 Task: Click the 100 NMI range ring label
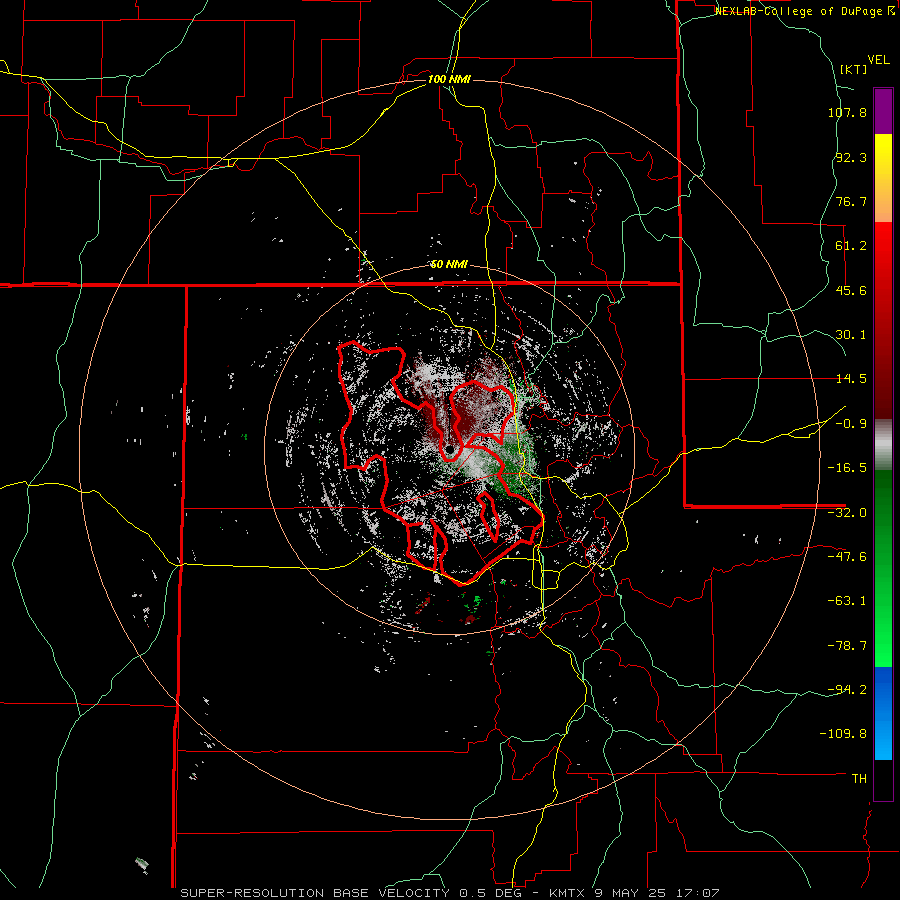(x=449, y=79)
